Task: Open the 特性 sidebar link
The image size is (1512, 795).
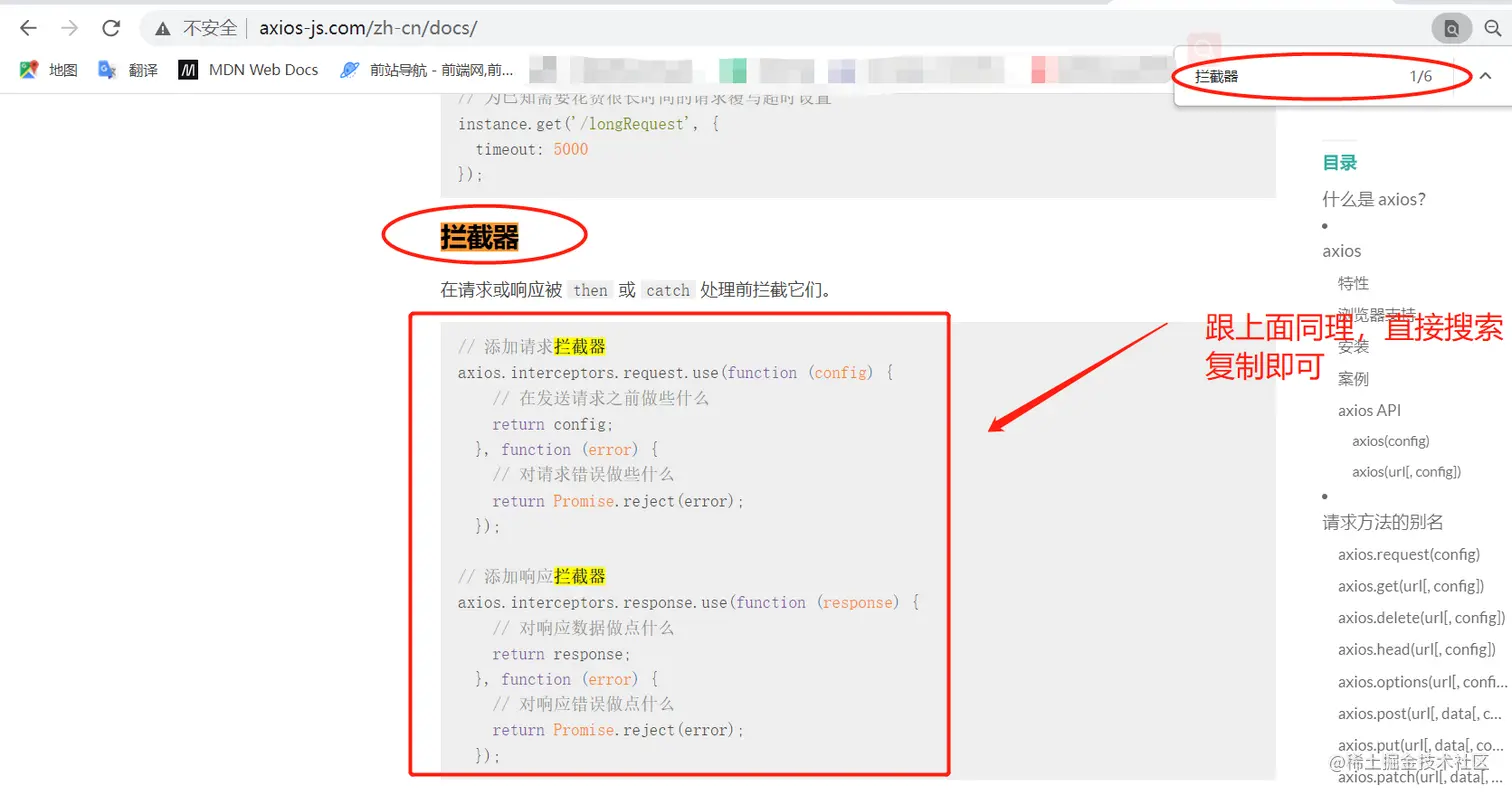Action: [x=1353, y=283]
